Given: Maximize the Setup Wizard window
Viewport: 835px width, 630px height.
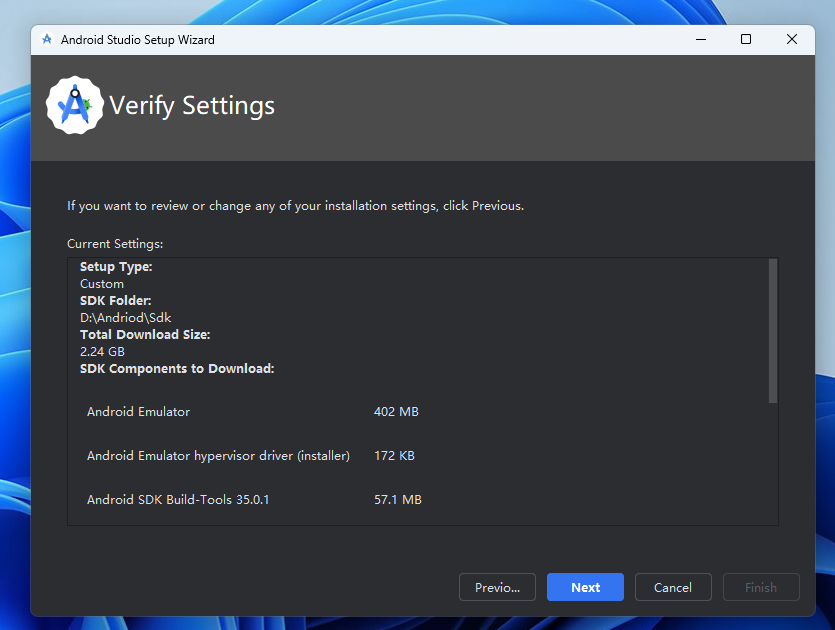Looking at the screenshot, I should click(x=746, y=39).
